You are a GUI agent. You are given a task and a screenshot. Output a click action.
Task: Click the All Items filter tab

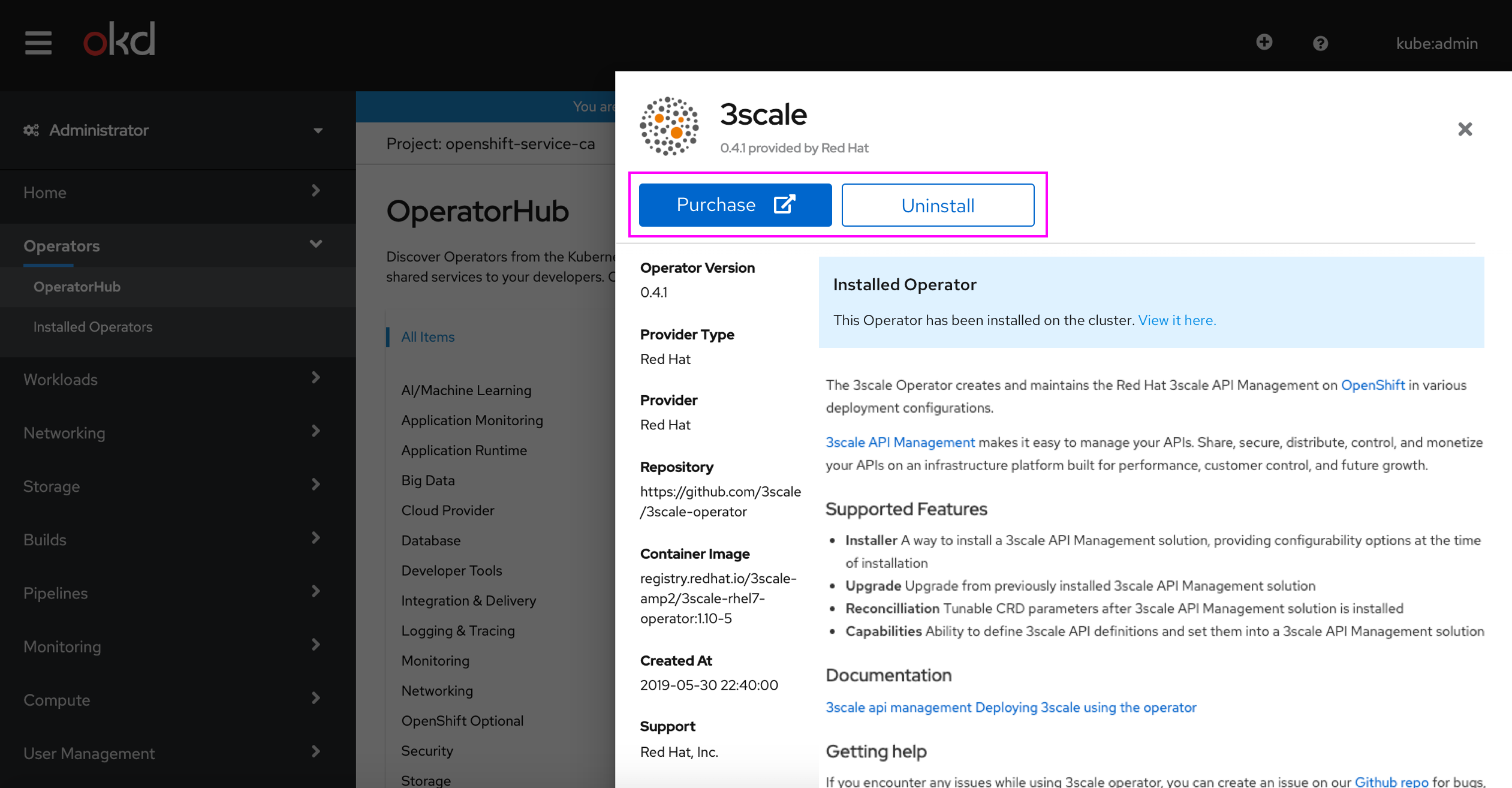(427, 336)
